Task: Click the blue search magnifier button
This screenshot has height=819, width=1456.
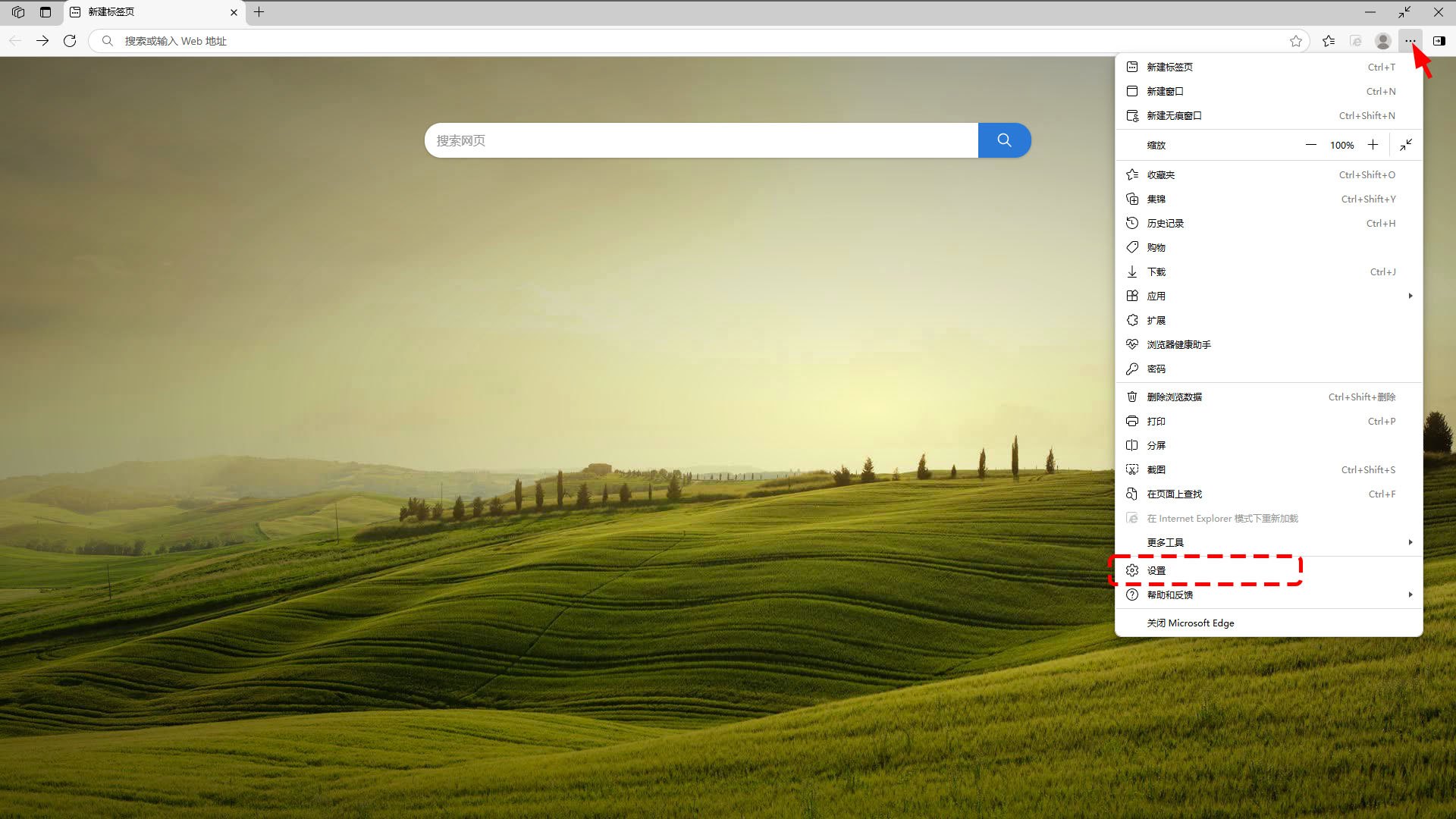Action: coord(1004,140)
